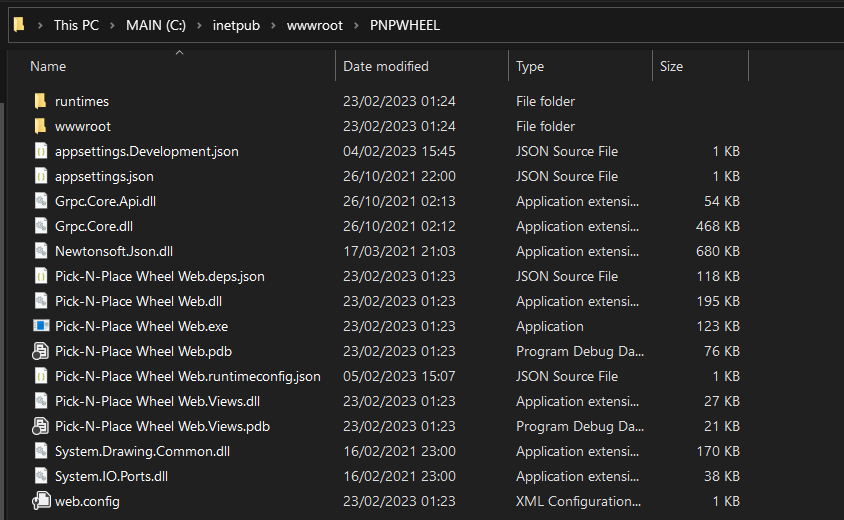Select Newtonsoft.Json.dll file name
Viewport: 844px width, 520px height.
tap(114, 251)
